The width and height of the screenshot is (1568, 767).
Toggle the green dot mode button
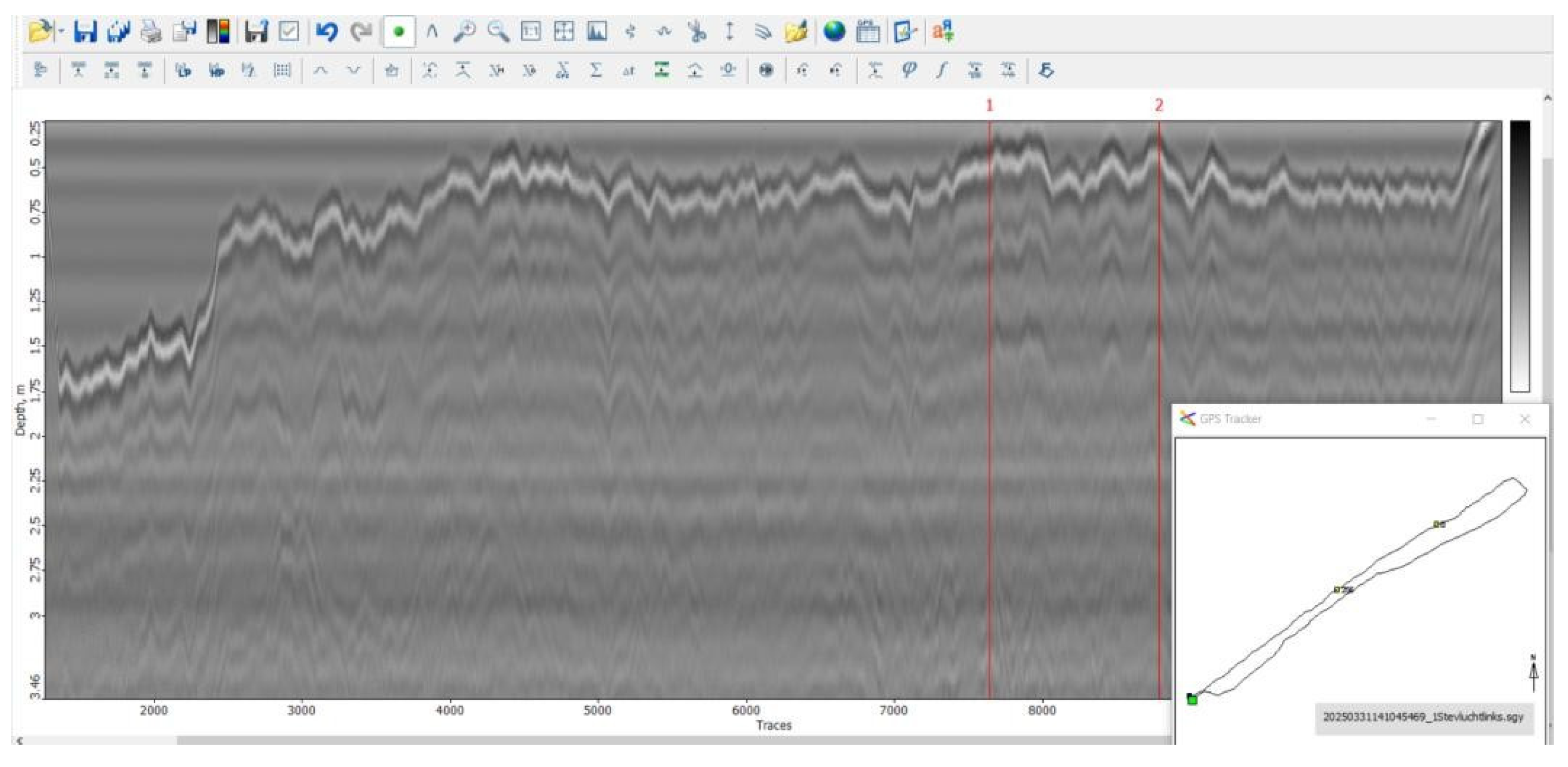(x=399, y=31)
